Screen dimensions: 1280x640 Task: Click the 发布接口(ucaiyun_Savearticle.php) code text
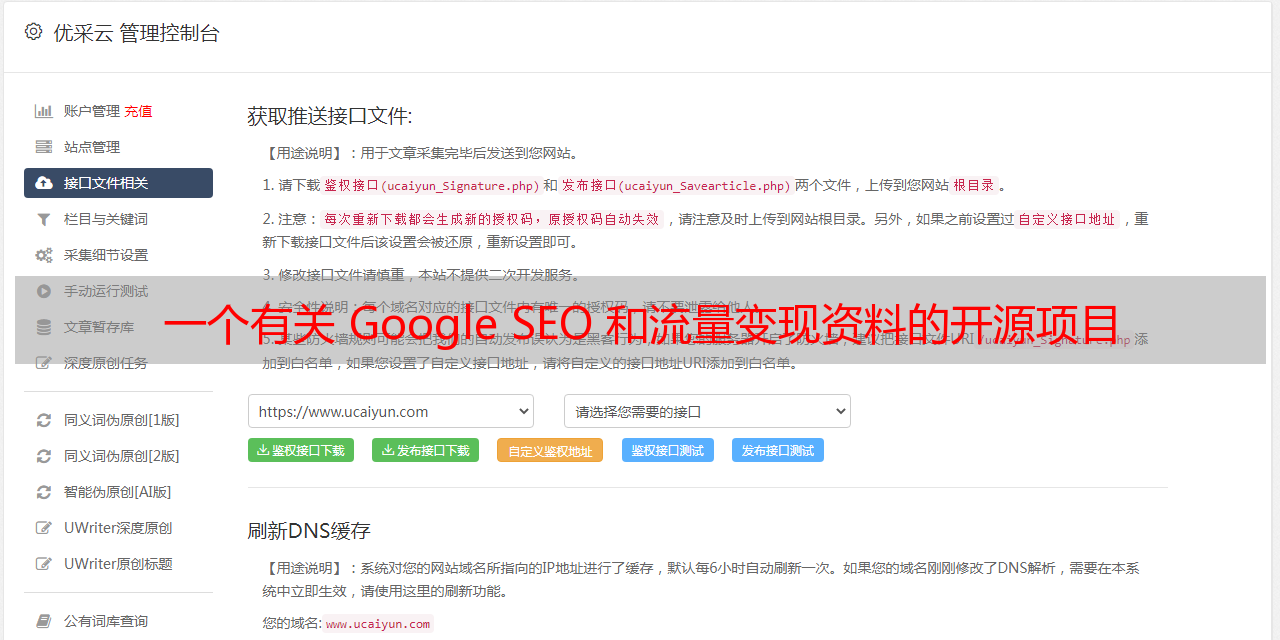pyautogui.click(x=676, y=185)
